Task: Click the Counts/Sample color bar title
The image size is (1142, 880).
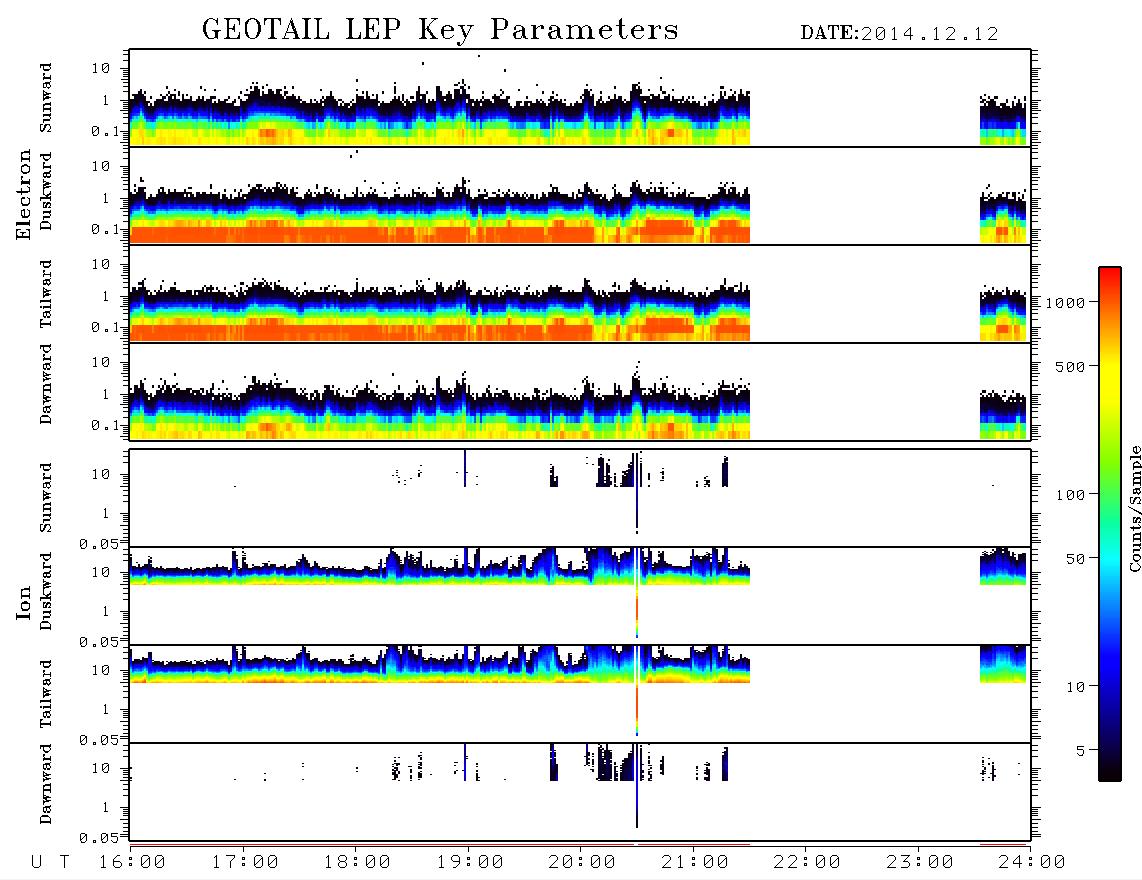Action: click(x=1135, y=508)
